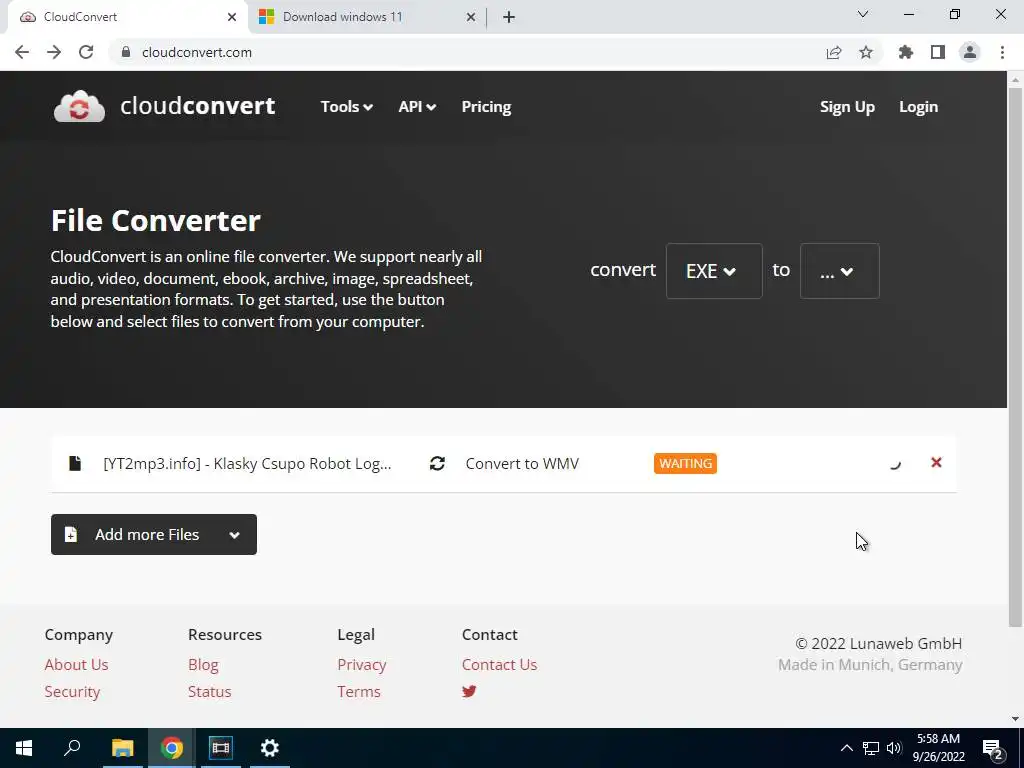
Task: Click Login in the header
Action: [918, 106]
